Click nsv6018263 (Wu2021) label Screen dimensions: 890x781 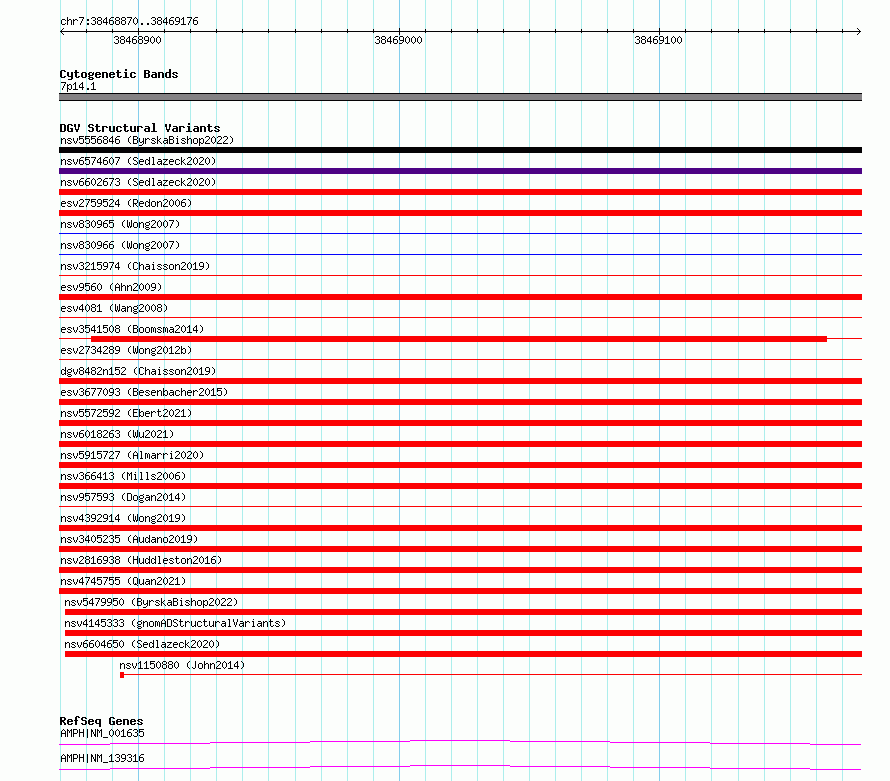coord(117,434)
